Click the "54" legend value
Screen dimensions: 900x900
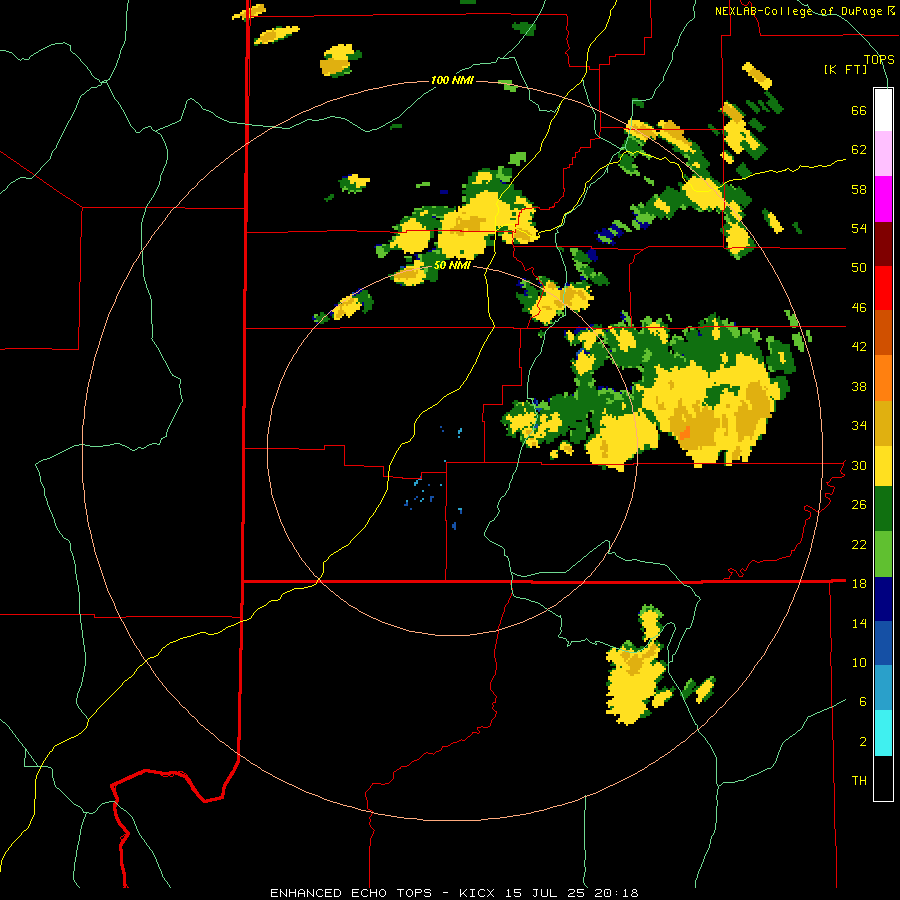[859, 228]
